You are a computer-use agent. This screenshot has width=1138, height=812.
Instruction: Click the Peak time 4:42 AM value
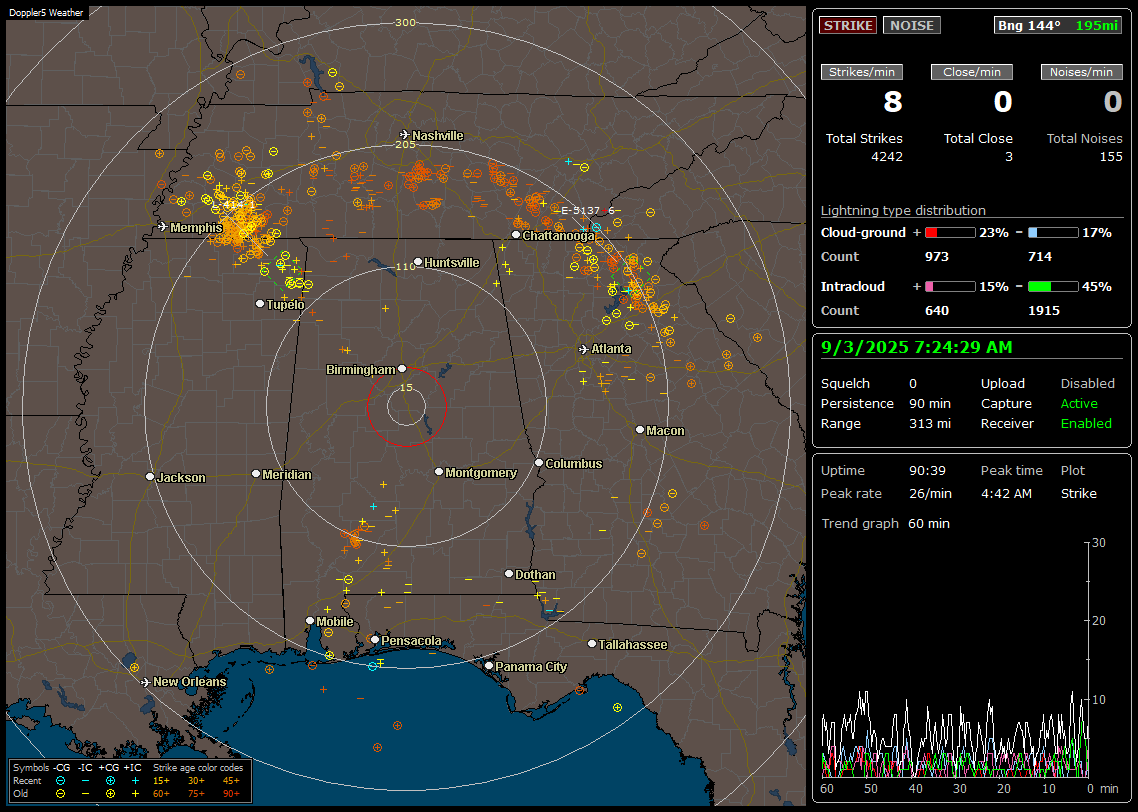[1006, 493]
